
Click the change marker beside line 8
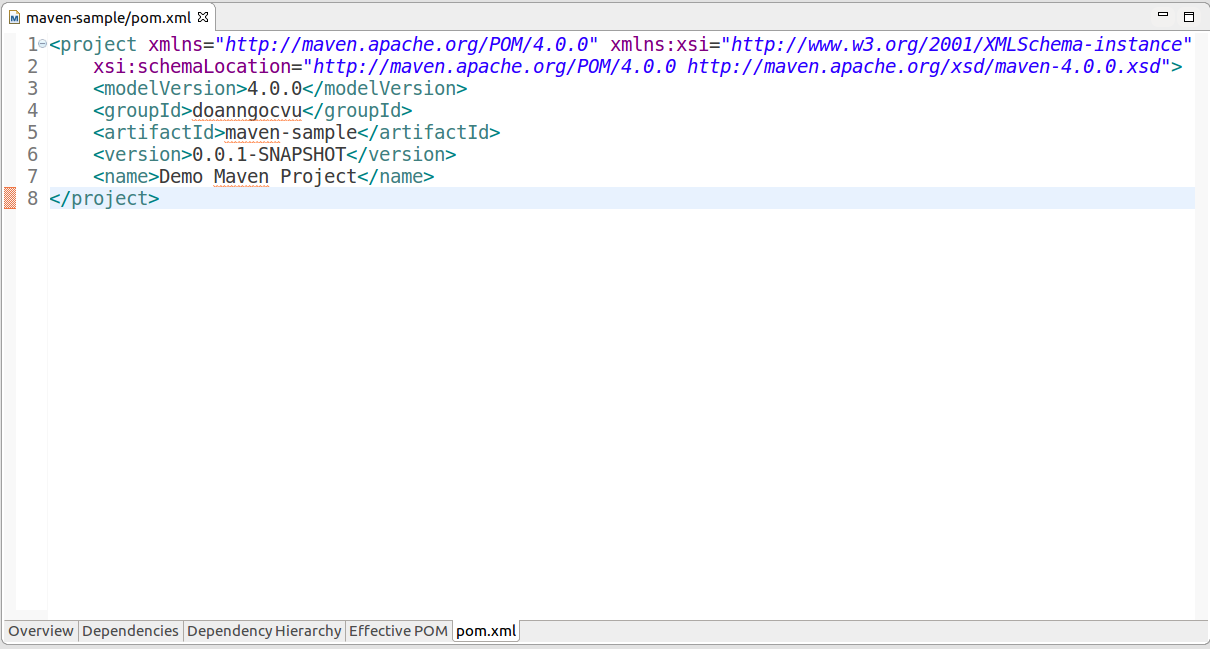coord(10,198)
